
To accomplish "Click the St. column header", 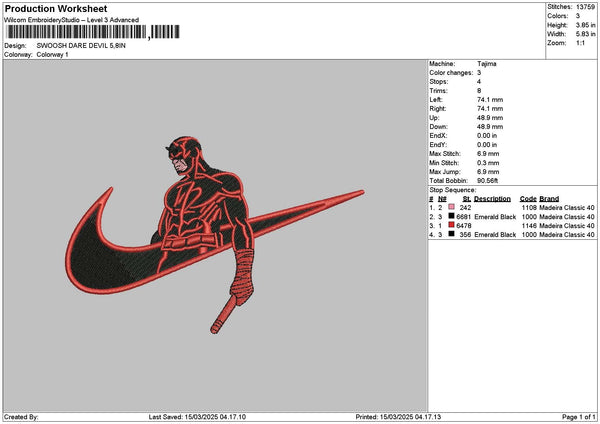I will point(466,198).
